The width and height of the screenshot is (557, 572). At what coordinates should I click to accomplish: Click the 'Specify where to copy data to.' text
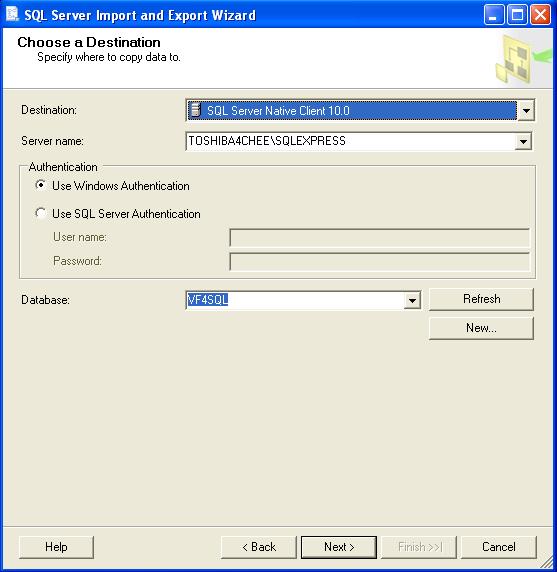click(x=109, y=57)
